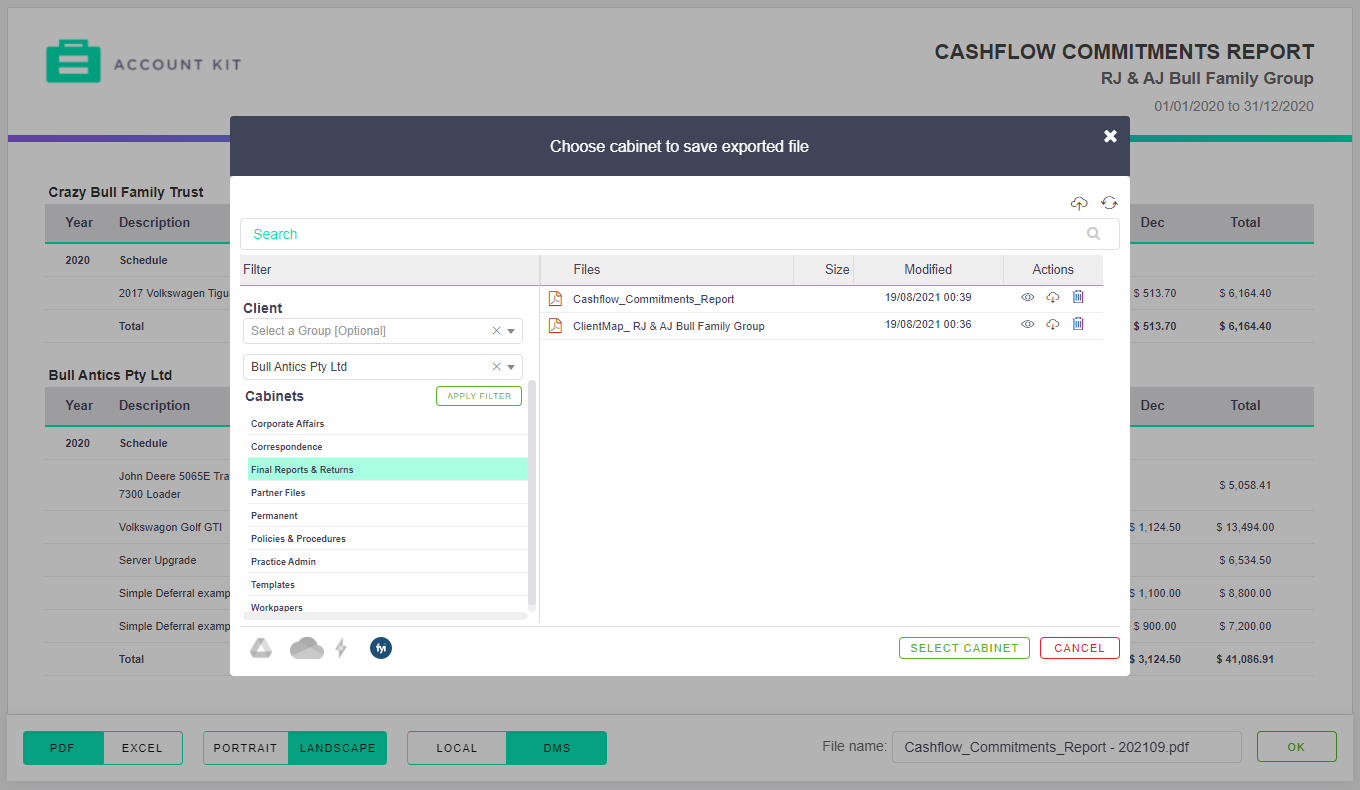
Task: Switch export format to Excel
Action: (142, 748)
